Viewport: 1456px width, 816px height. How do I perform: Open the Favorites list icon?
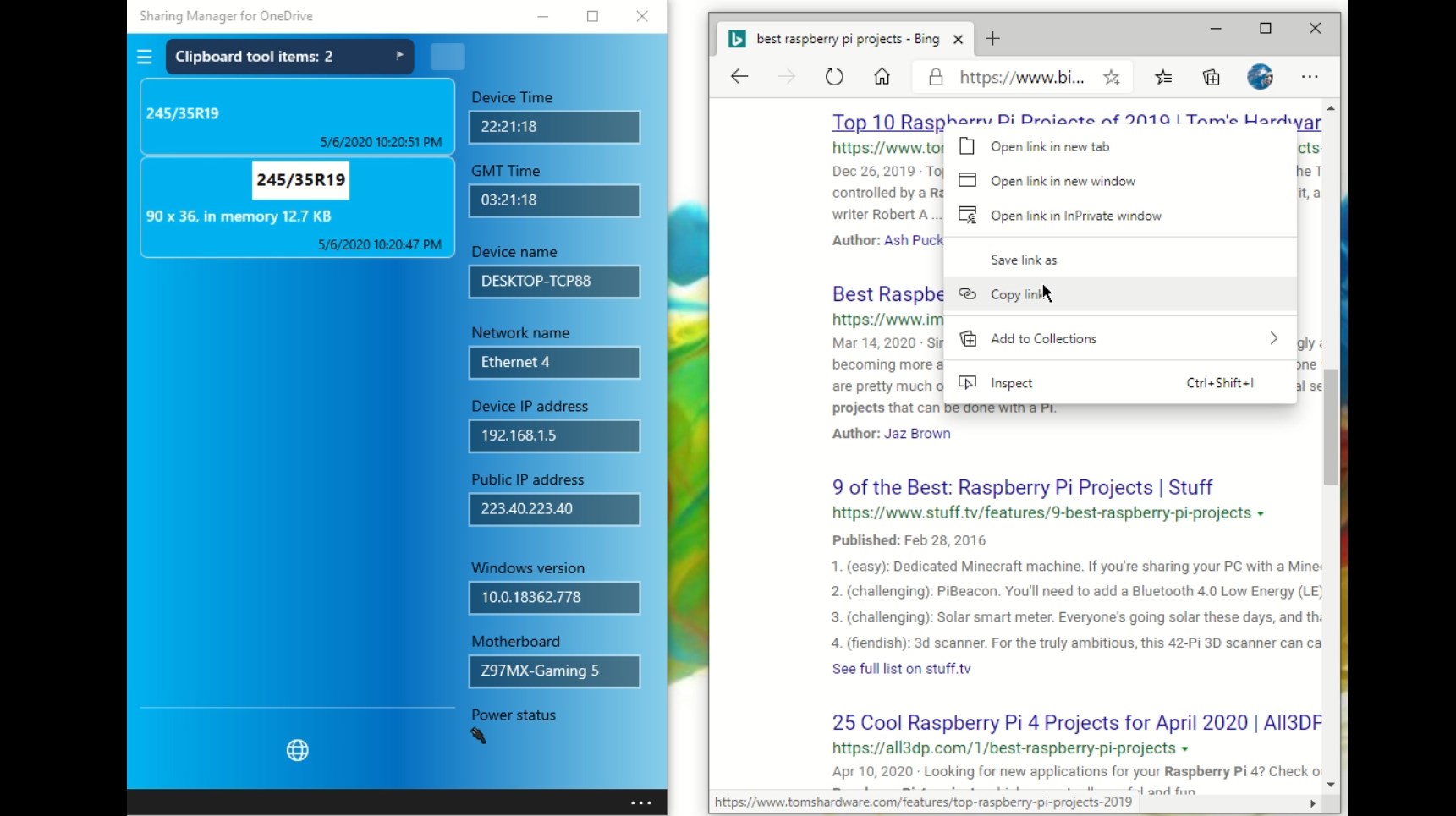[1164, 77]
